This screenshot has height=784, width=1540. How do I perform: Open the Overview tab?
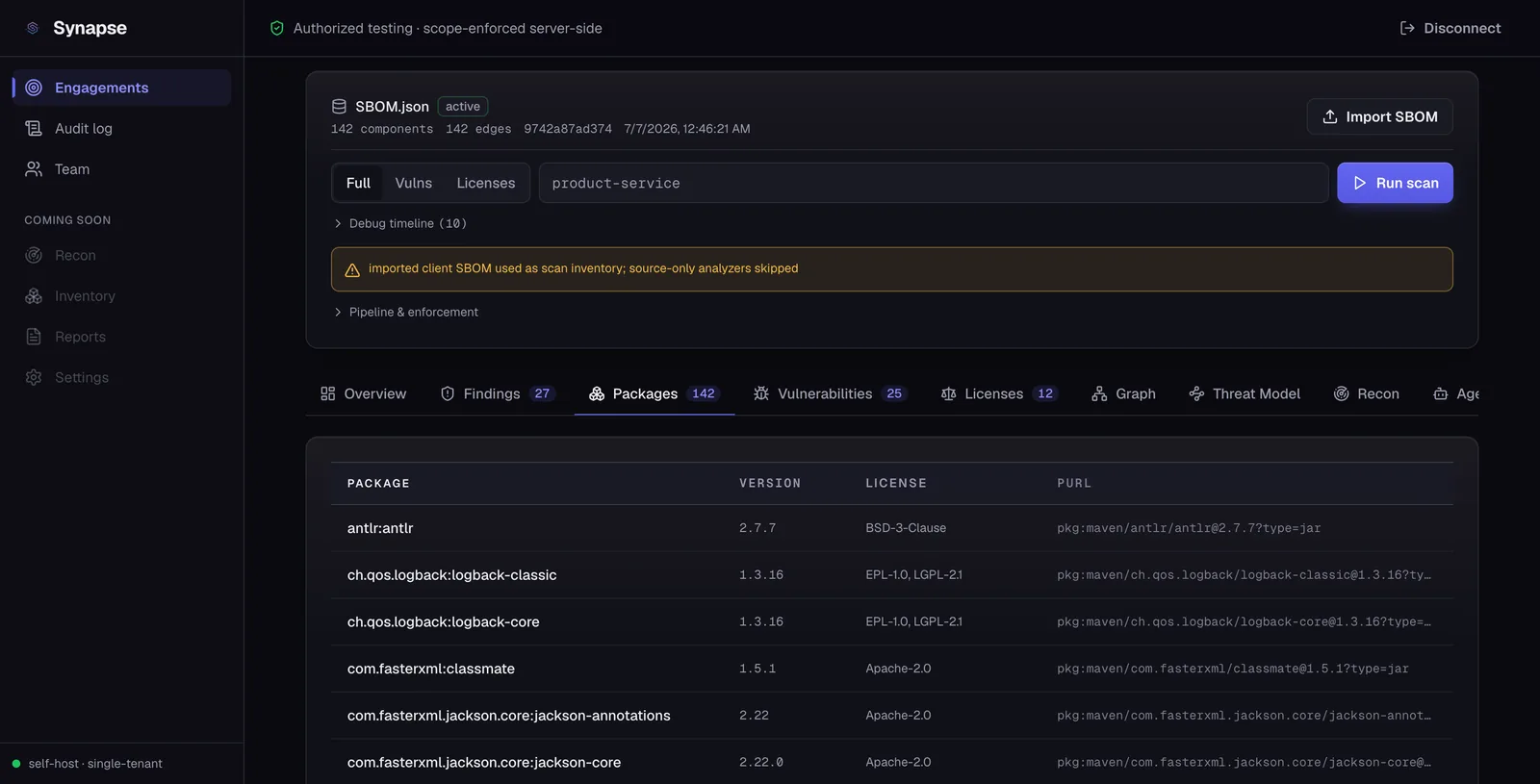click(x=363, y=393)
